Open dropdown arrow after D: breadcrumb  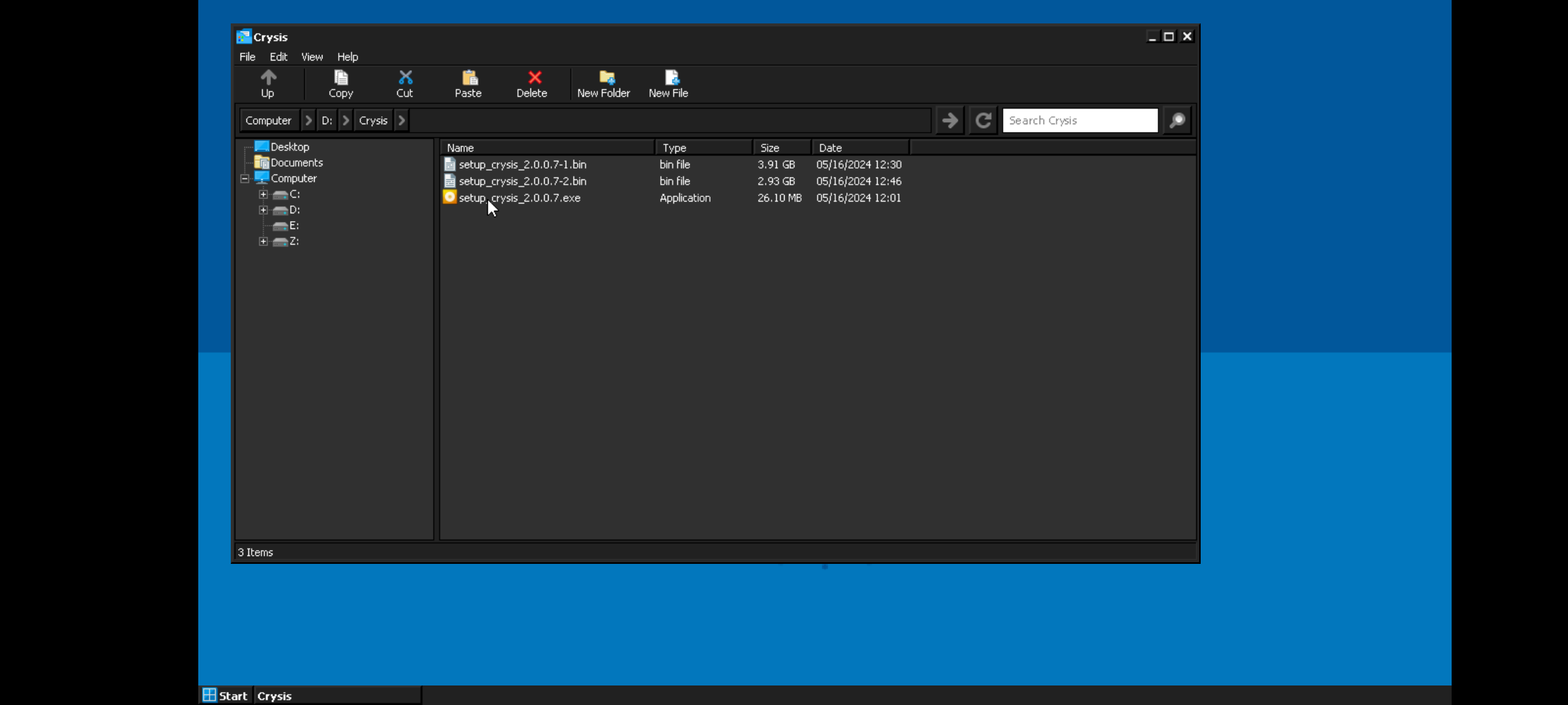click(346, 120)
